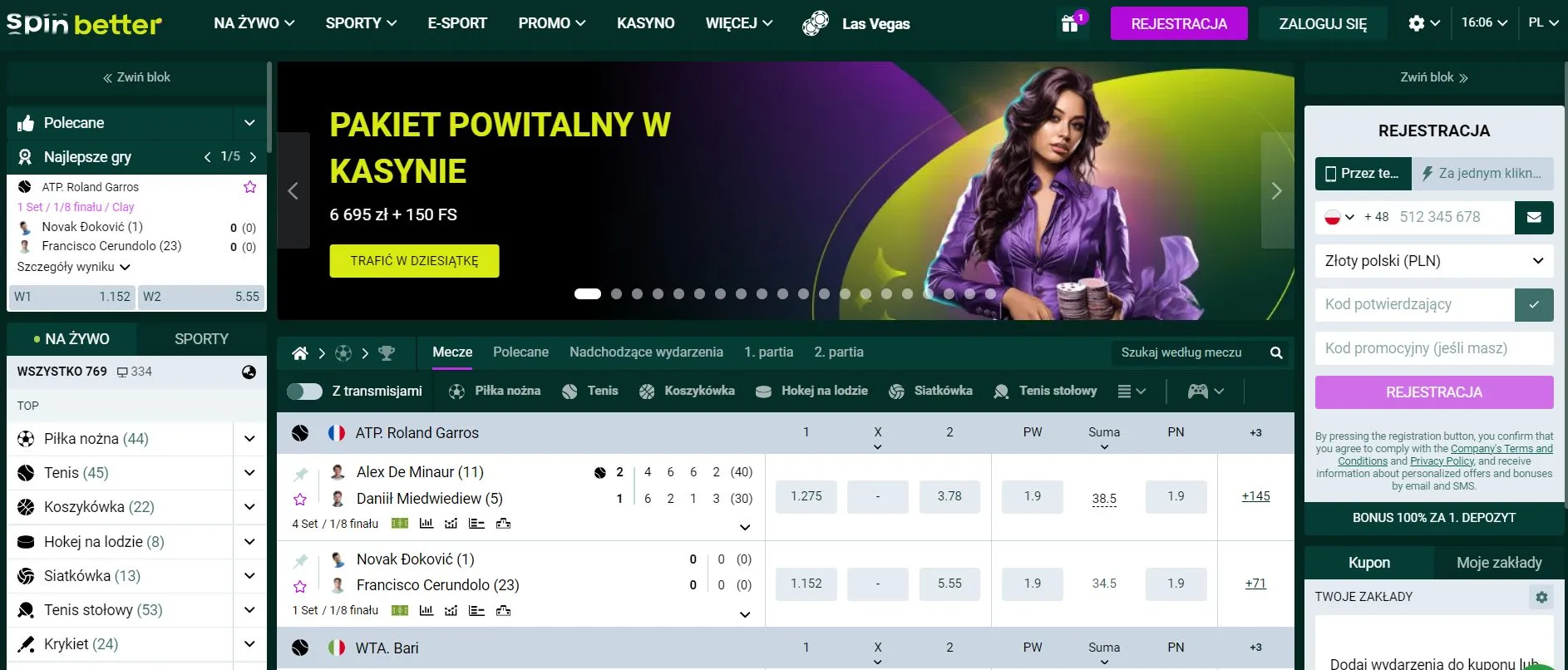This screenshot has height=670, width=1568.
Task: Open the KASYNO menu item
Action: click(645, 23)
